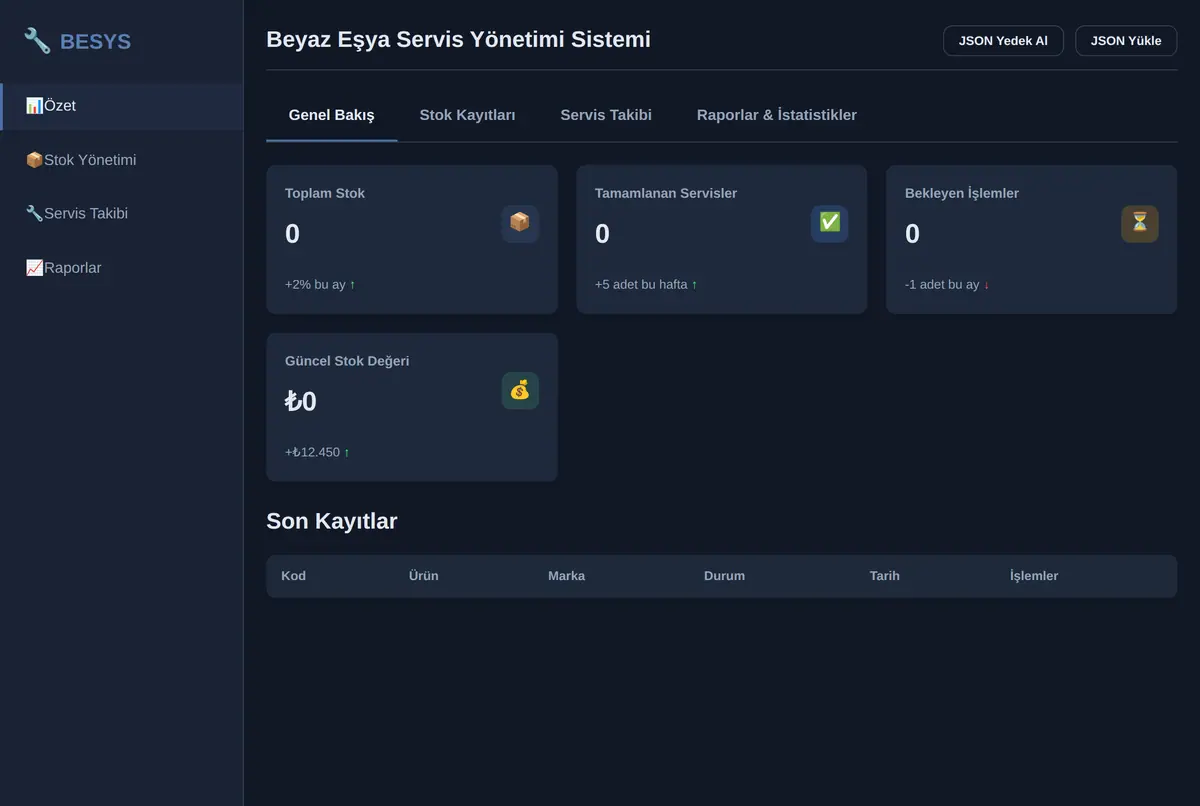Click the ₺0 stock value figure
Image resolution: width=1200 pixels, height=806 pixels.
click(301, 402)
